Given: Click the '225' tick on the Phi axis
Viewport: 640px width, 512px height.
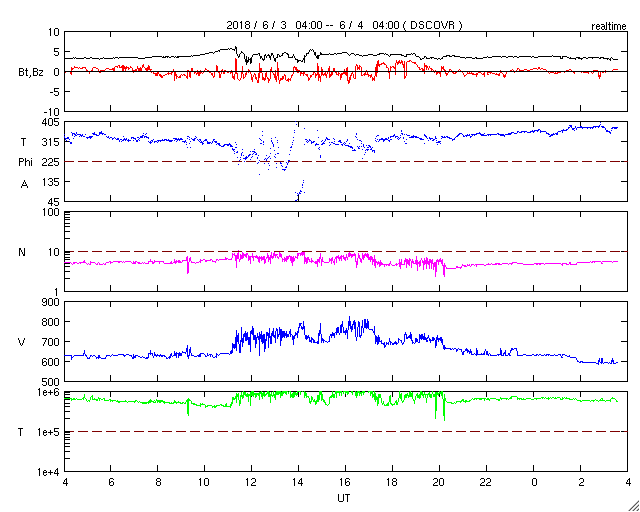Looking at the screenshot, I should [x=51, y=162].
